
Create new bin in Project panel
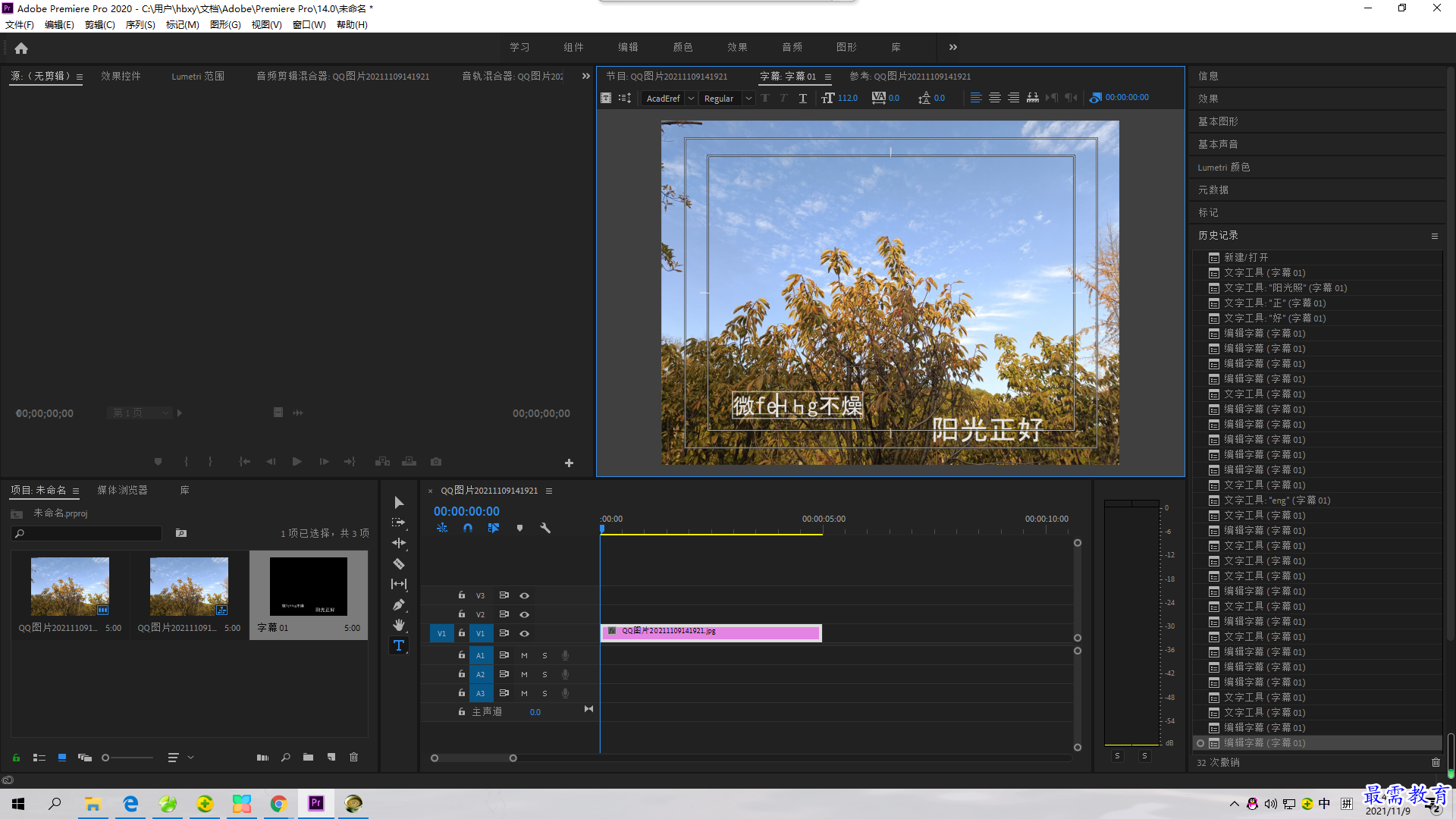[308, 758]
